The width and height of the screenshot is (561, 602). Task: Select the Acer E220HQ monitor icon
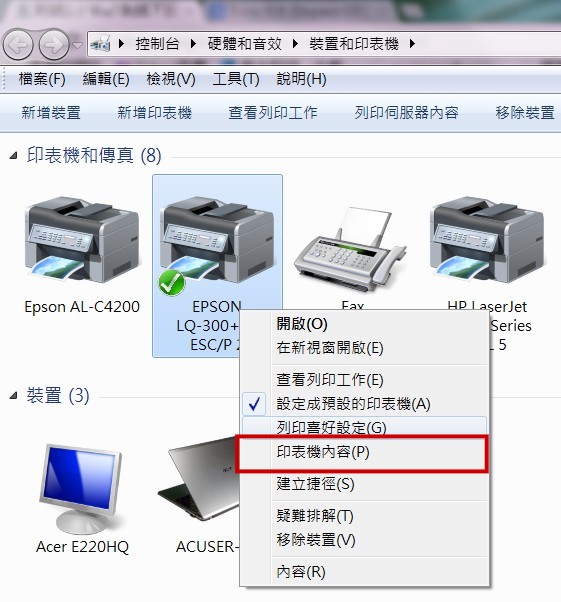pos(81,489)
